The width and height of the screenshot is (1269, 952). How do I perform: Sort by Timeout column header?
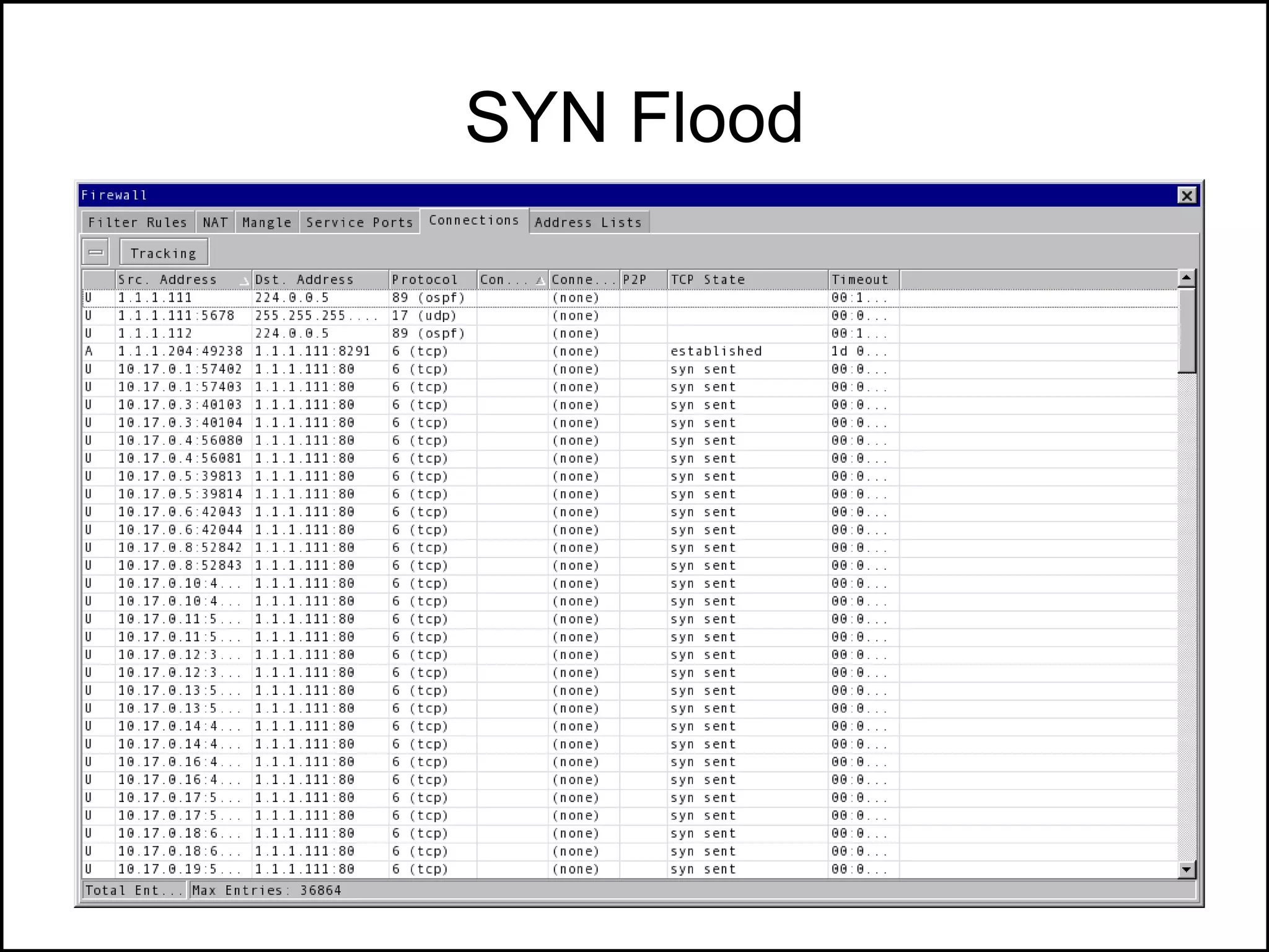click(864, 279)
